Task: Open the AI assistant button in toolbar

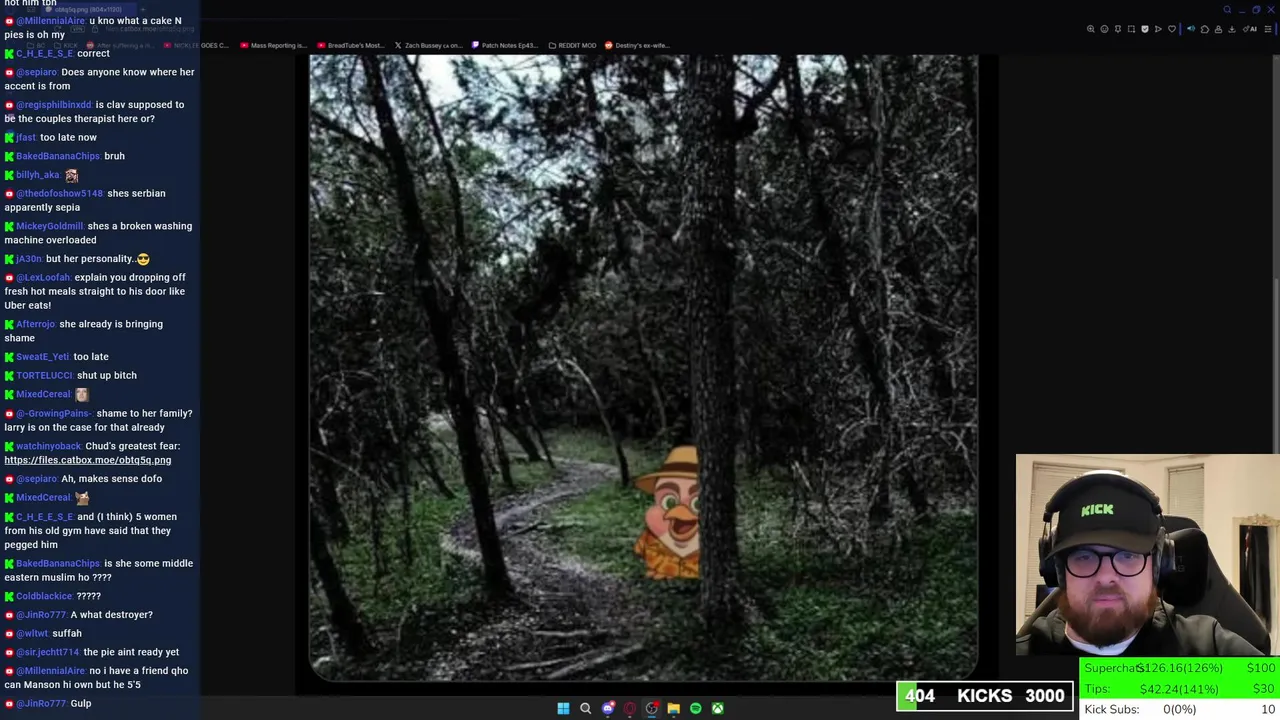Action: pyautogui.click(x=1249, y=29)
